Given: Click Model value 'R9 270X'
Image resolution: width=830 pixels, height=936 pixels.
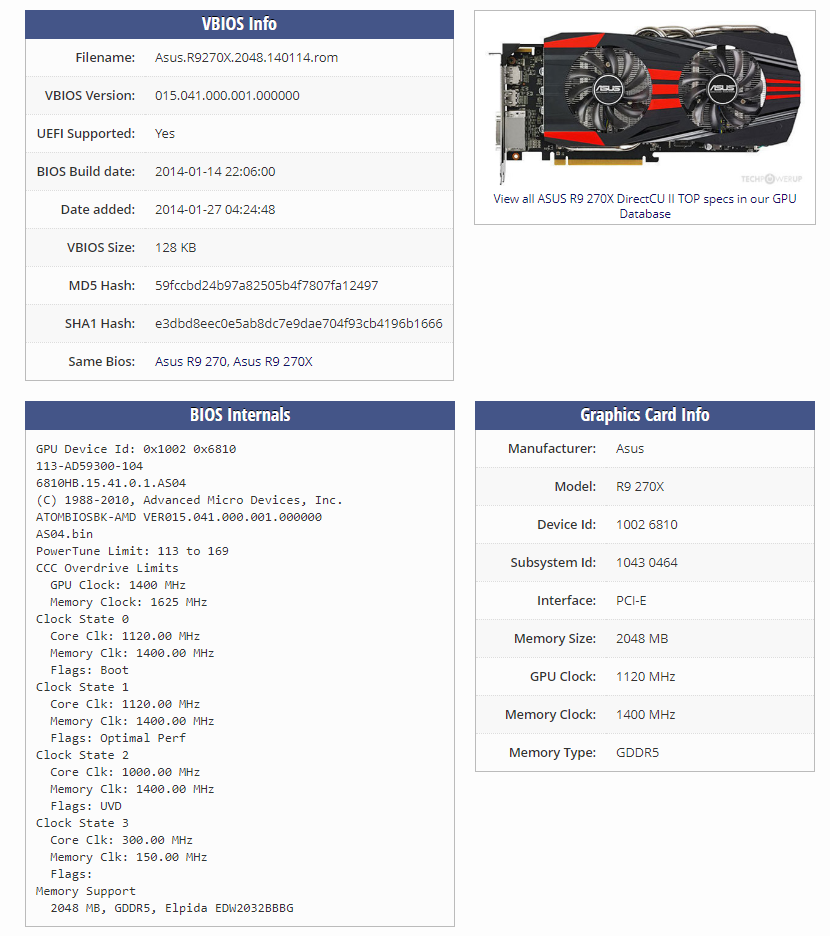Looking at the screenshot, I should pyautogui.click(x=640, y=487).
